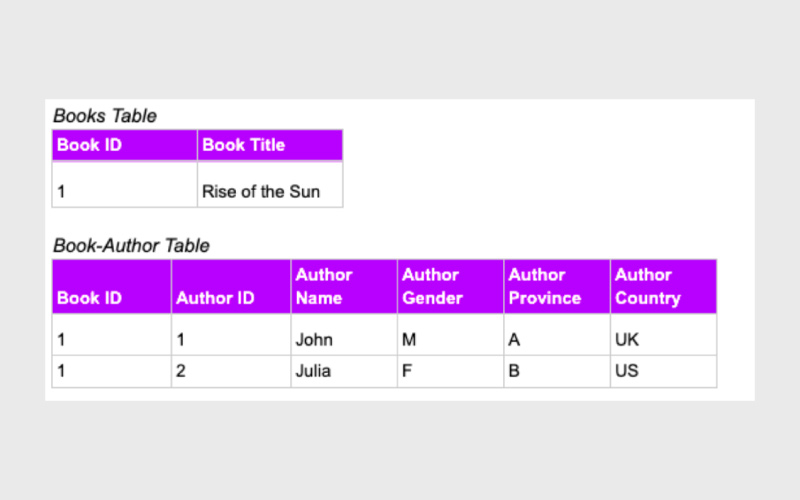800x500 pixels.
Task: Click the "Rise of the Sun" cell
Action: [x=261, y=191]
